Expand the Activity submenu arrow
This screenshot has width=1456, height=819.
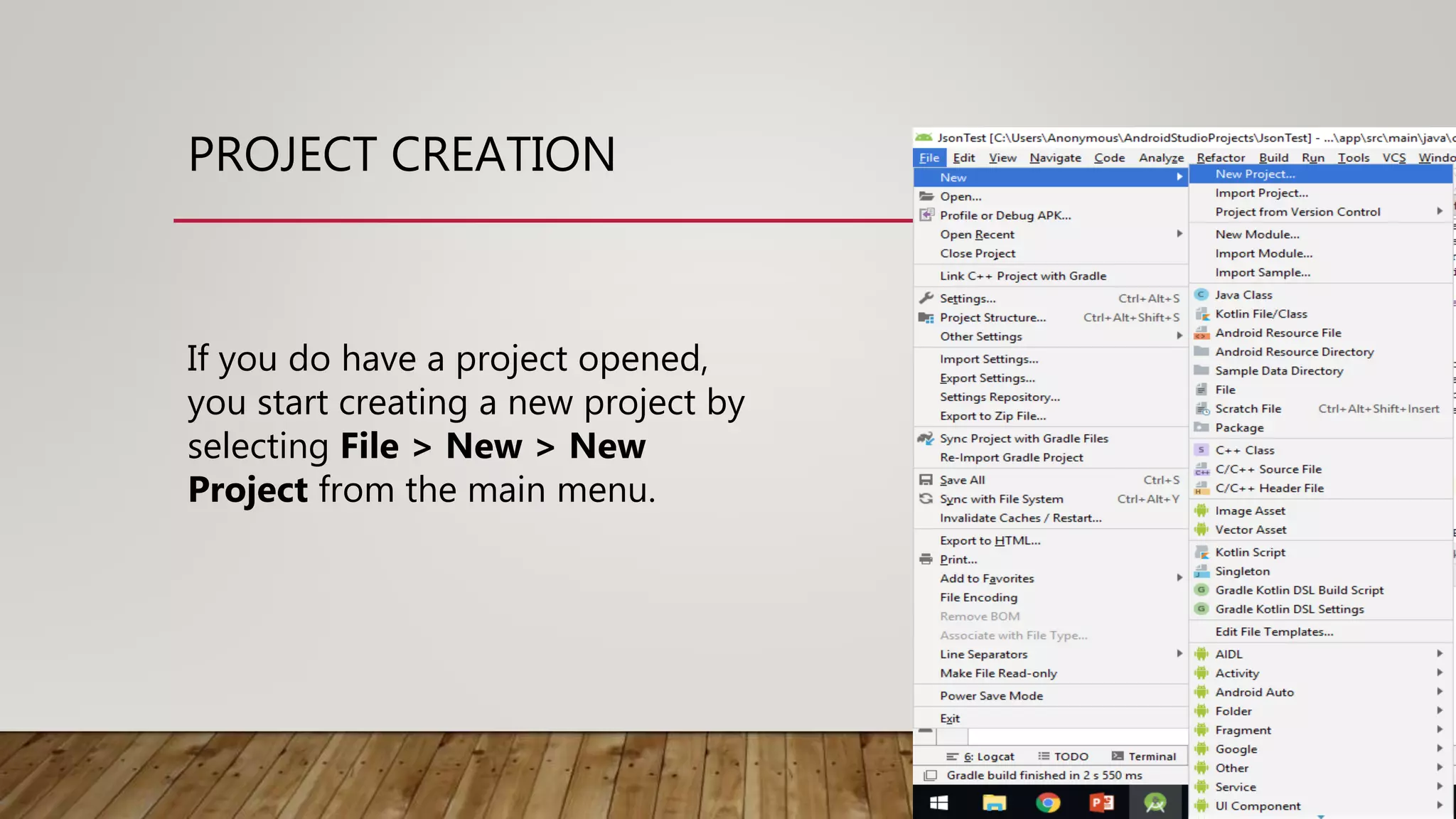pos(1440,673)
